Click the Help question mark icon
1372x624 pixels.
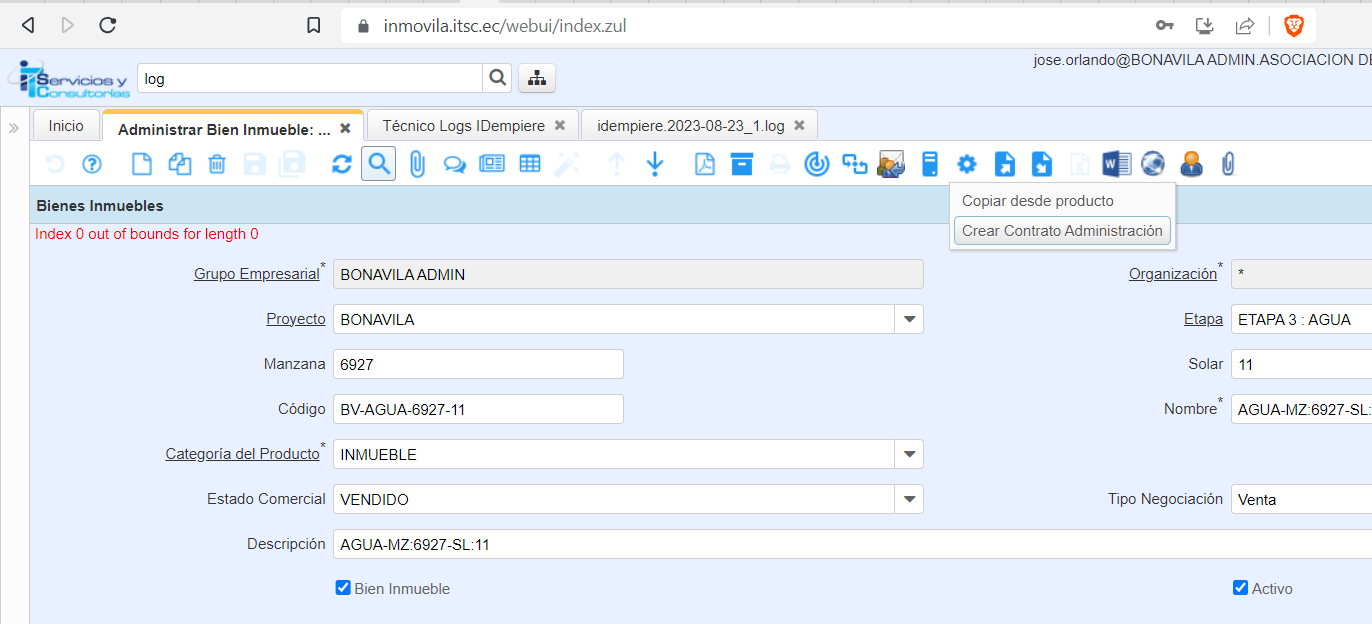[92, 164]
